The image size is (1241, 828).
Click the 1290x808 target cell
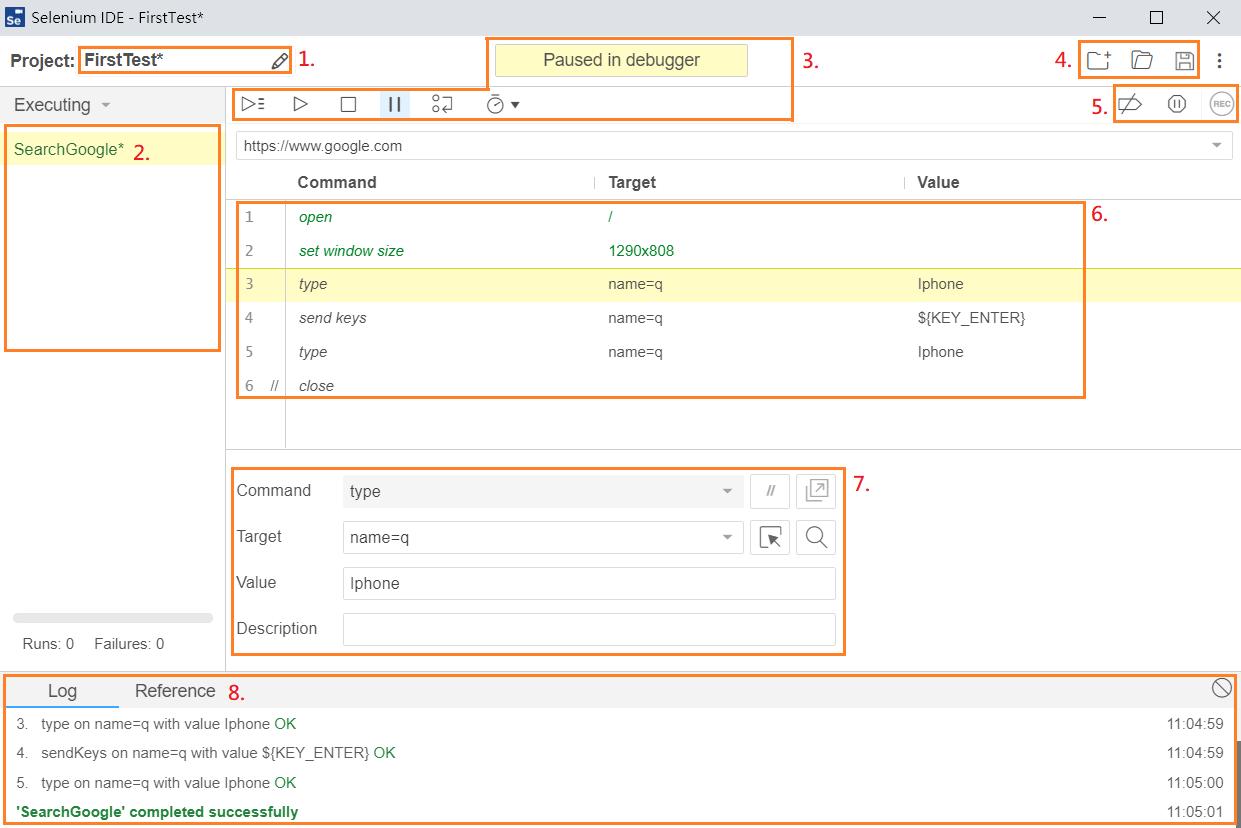[x=641, y=251]
